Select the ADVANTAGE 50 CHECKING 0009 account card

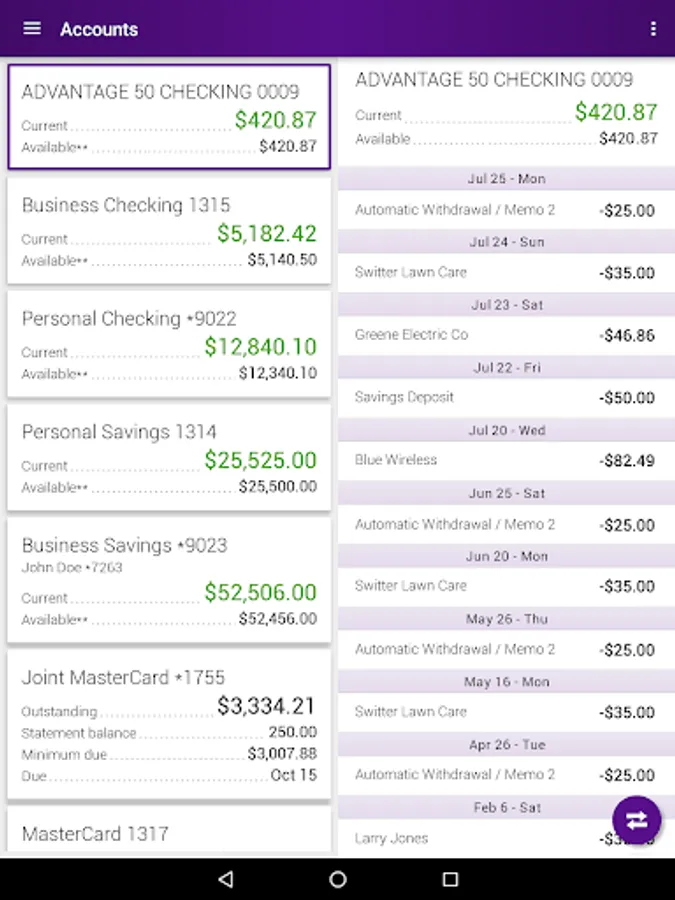169,117
